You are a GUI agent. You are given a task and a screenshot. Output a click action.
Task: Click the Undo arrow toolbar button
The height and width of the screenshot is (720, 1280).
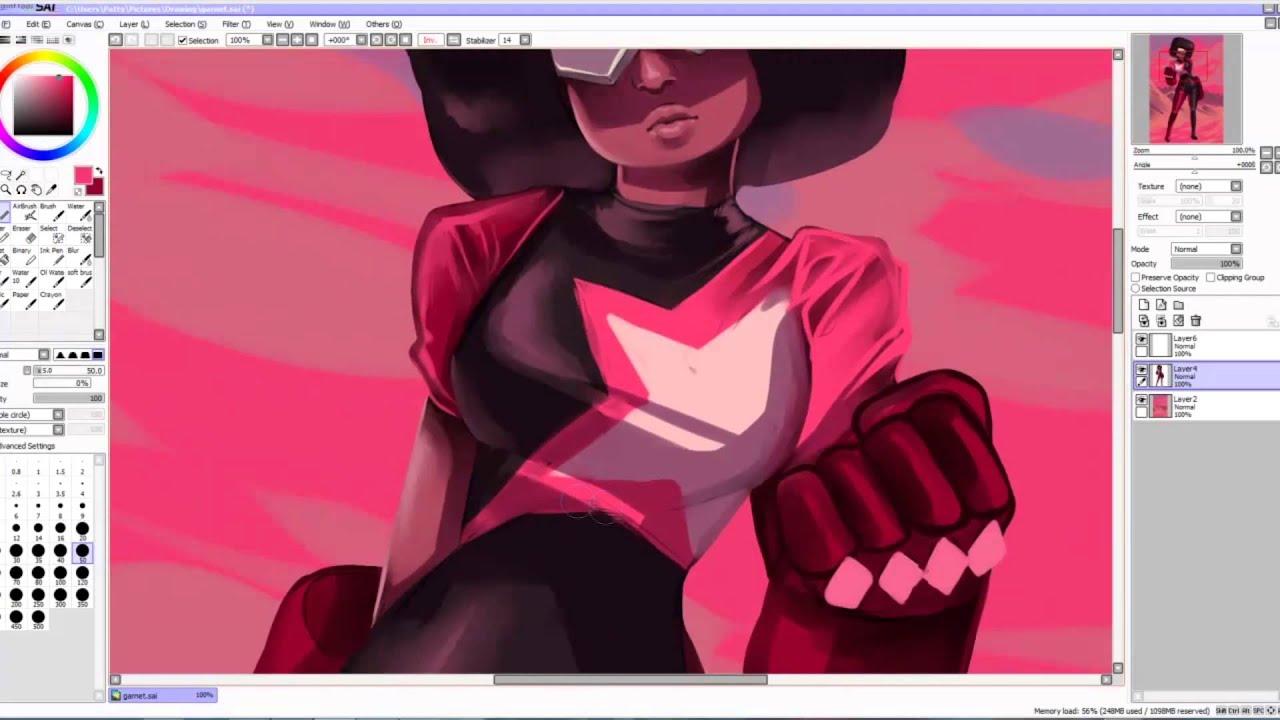coord(115,40)
